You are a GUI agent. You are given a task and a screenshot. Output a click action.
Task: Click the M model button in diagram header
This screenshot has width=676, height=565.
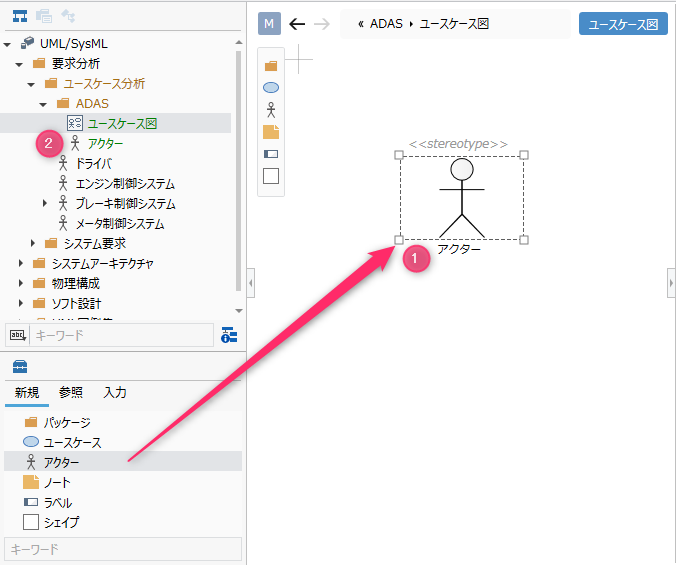click(x=269, y=24)
